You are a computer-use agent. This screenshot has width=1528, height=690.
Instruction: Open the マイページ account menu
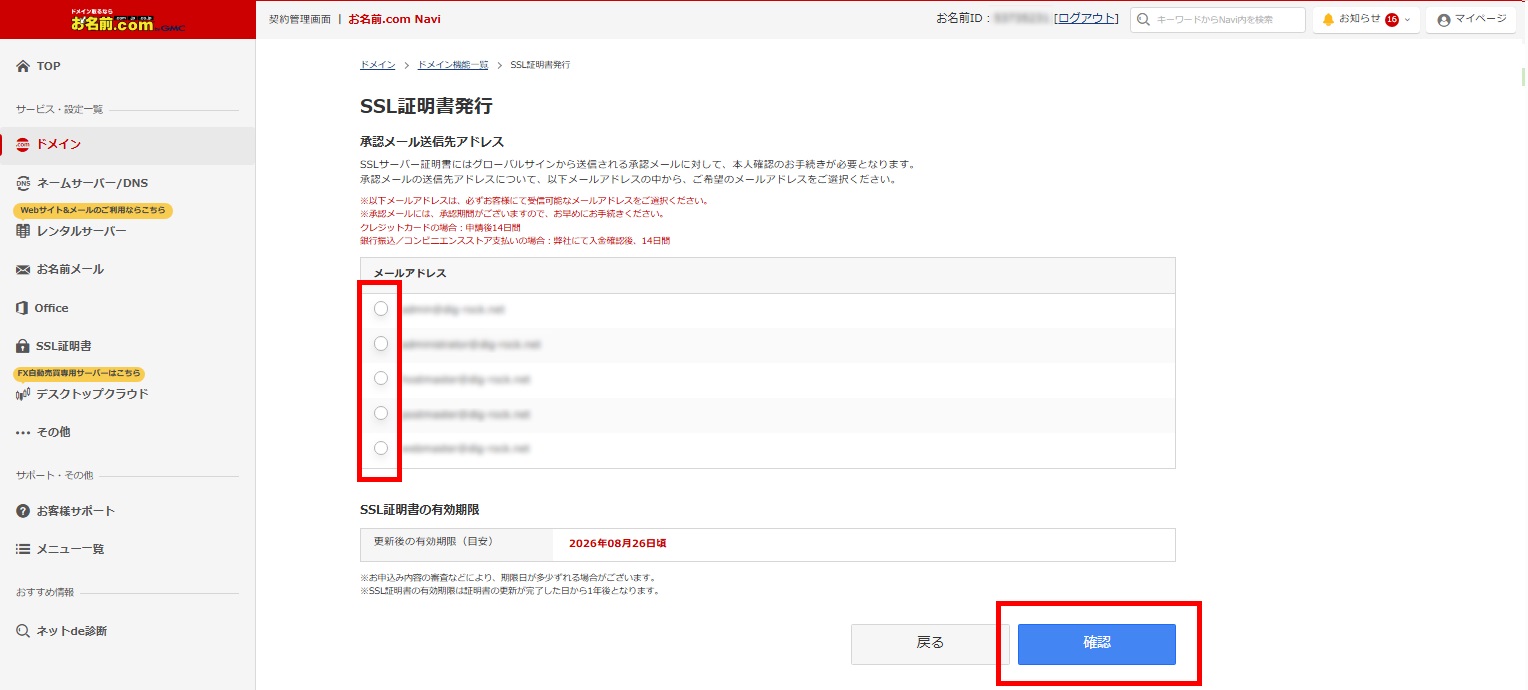1471,20
